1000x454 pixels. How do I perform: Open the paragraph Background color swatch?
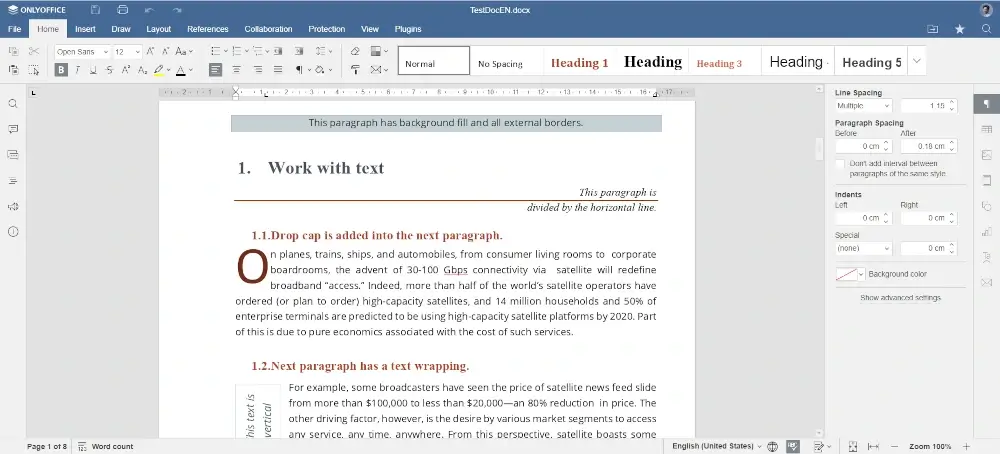click(x=850, y=274)
